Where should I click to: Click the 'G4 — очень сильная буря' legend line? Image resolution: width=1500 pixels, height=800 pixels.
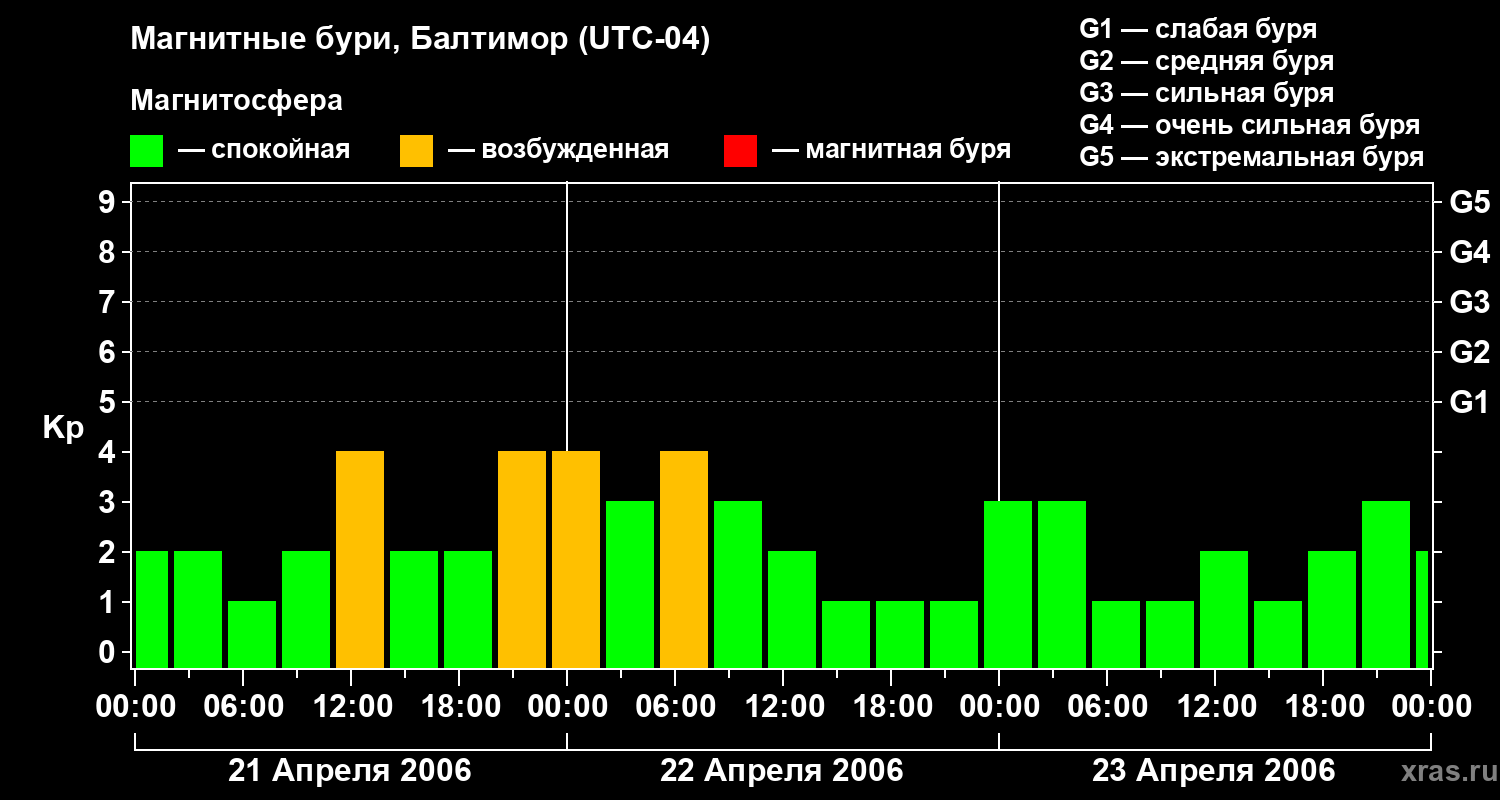click(x=1250, y=125)
